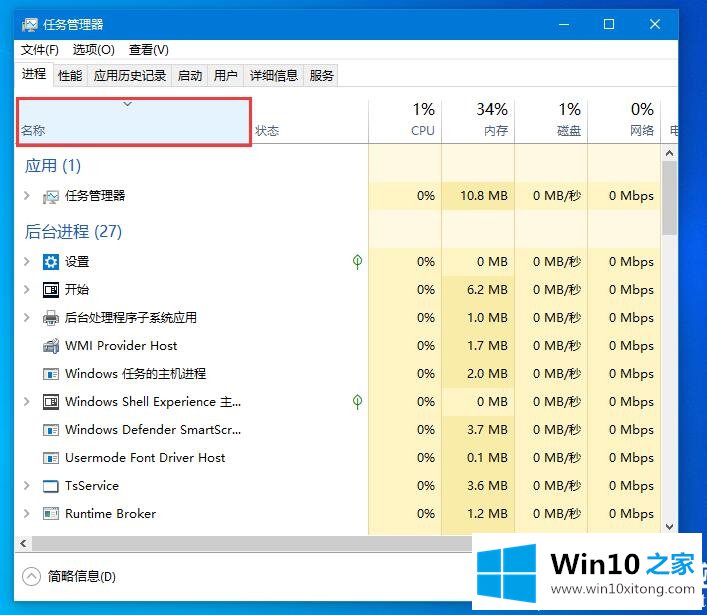Select the Windows Defender SmartScr... process name
707x615 pixels.
coord(153,430)
